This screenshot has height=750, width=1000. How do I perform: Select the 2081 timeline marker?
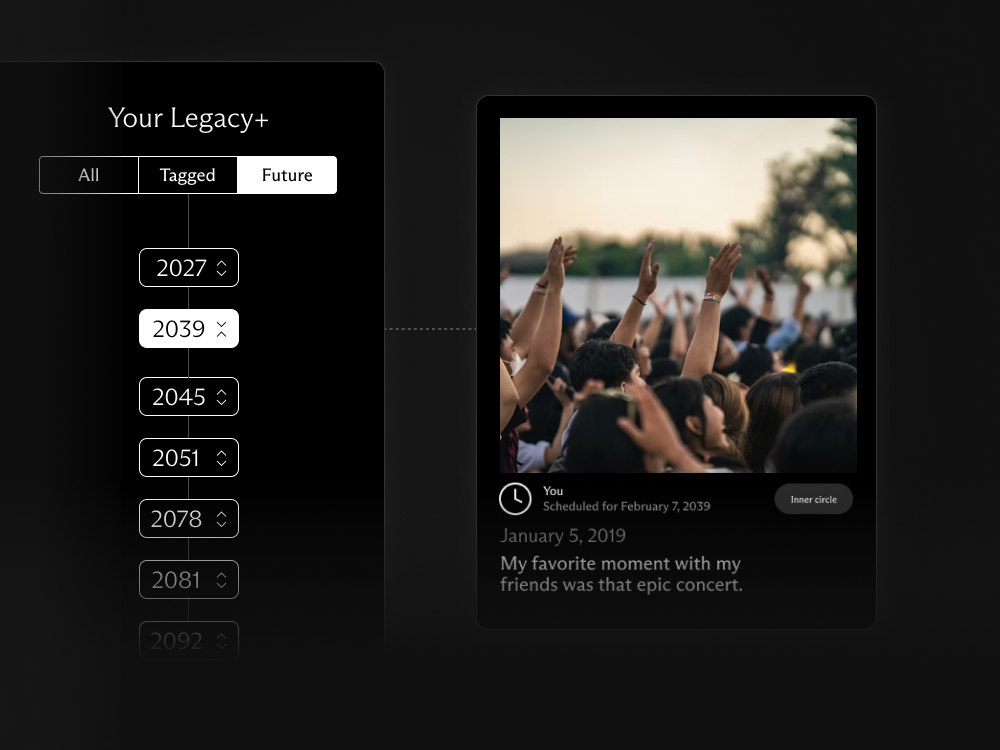(x=189, y=579)
